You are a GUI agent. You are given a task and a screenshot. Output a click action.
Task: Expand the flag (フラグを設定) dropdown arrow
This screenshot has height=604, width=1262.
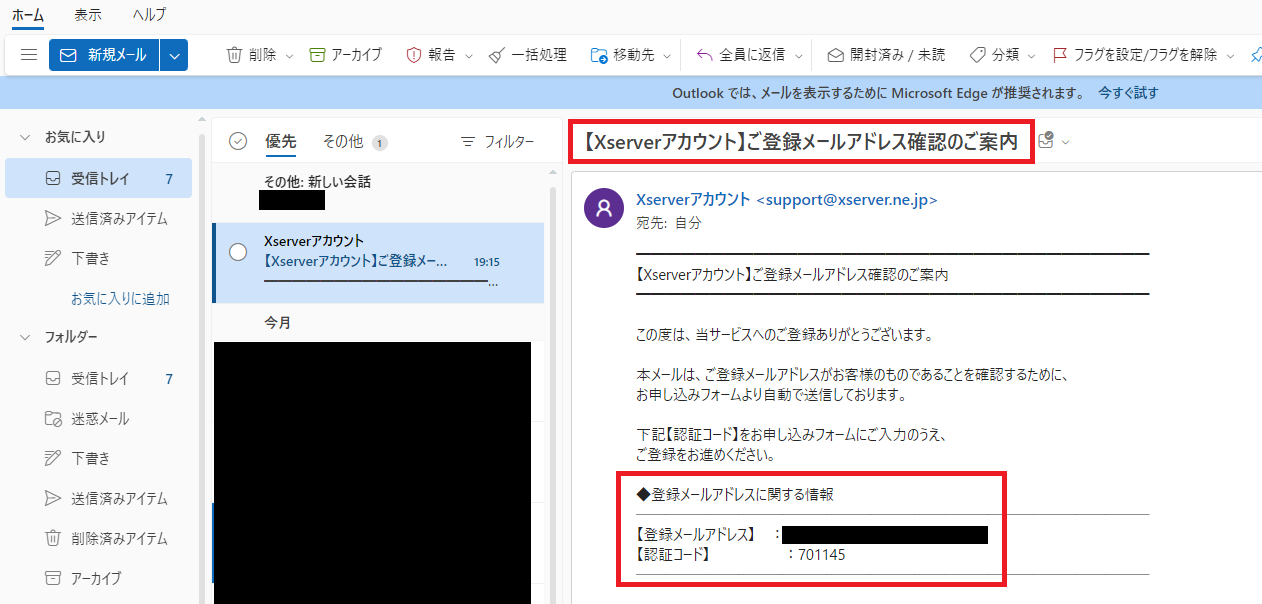click(1230, 55)
